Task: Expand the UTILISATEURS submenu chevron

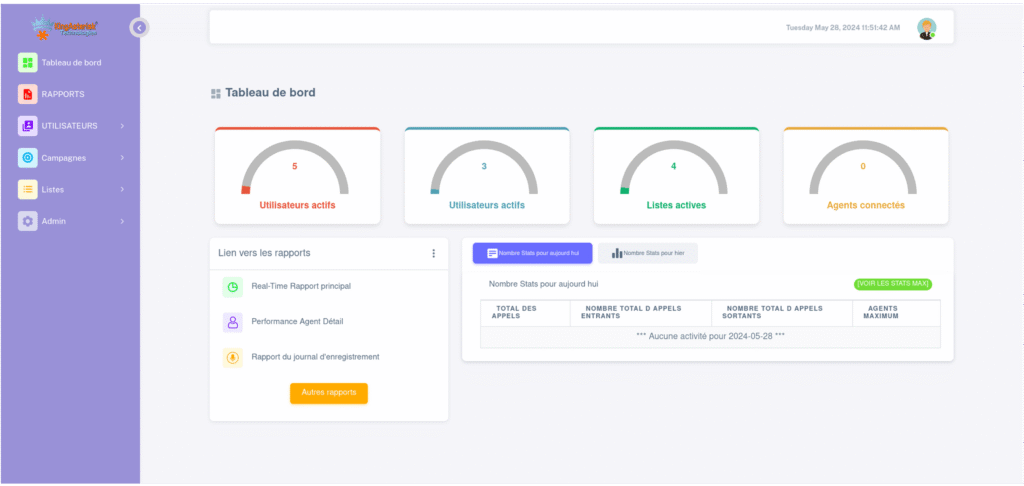Action: [122, 126]
